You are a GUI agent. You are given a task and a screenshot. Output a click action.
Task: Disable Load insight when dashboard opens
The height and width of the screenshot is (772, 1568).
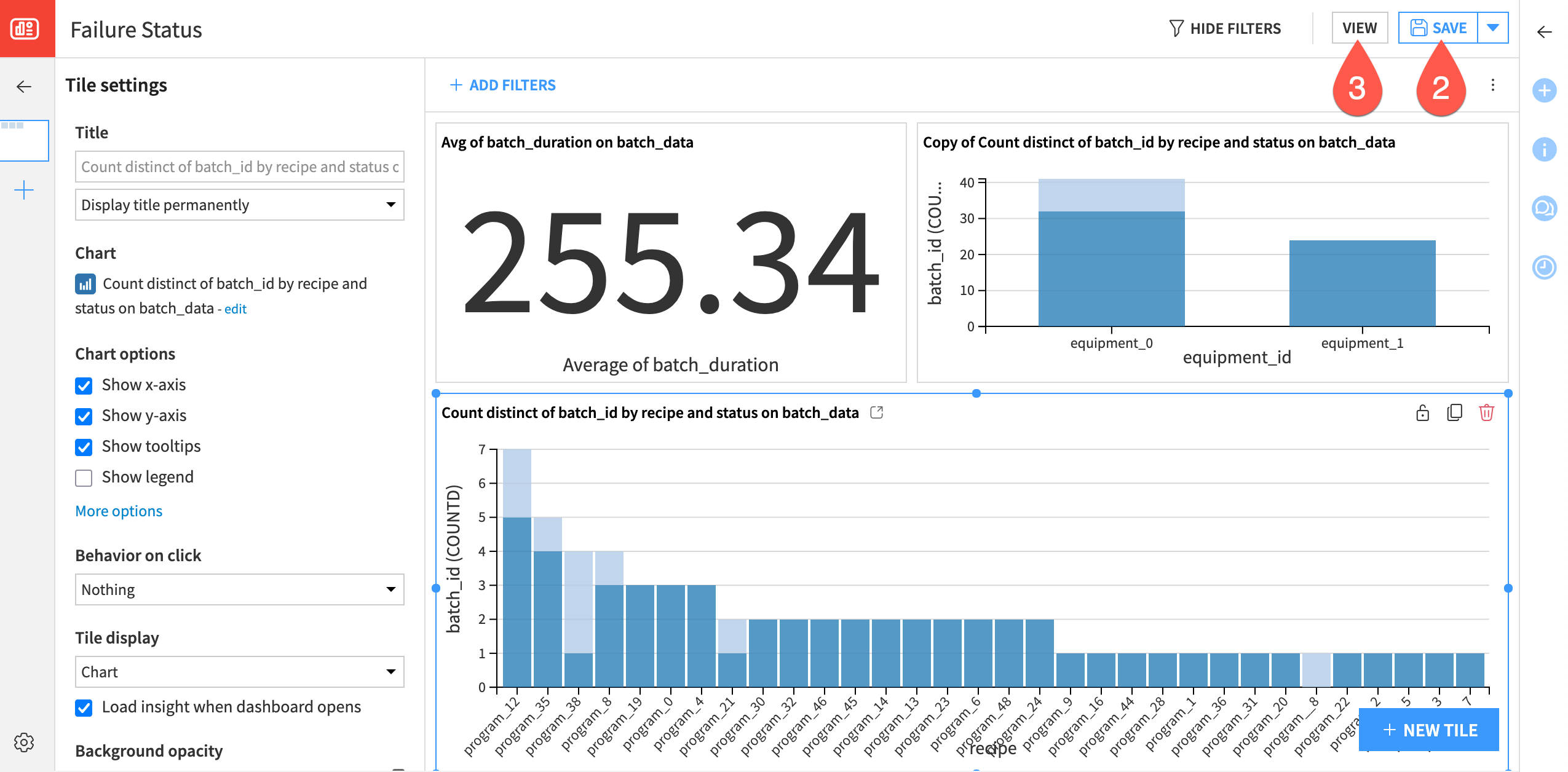84,707
